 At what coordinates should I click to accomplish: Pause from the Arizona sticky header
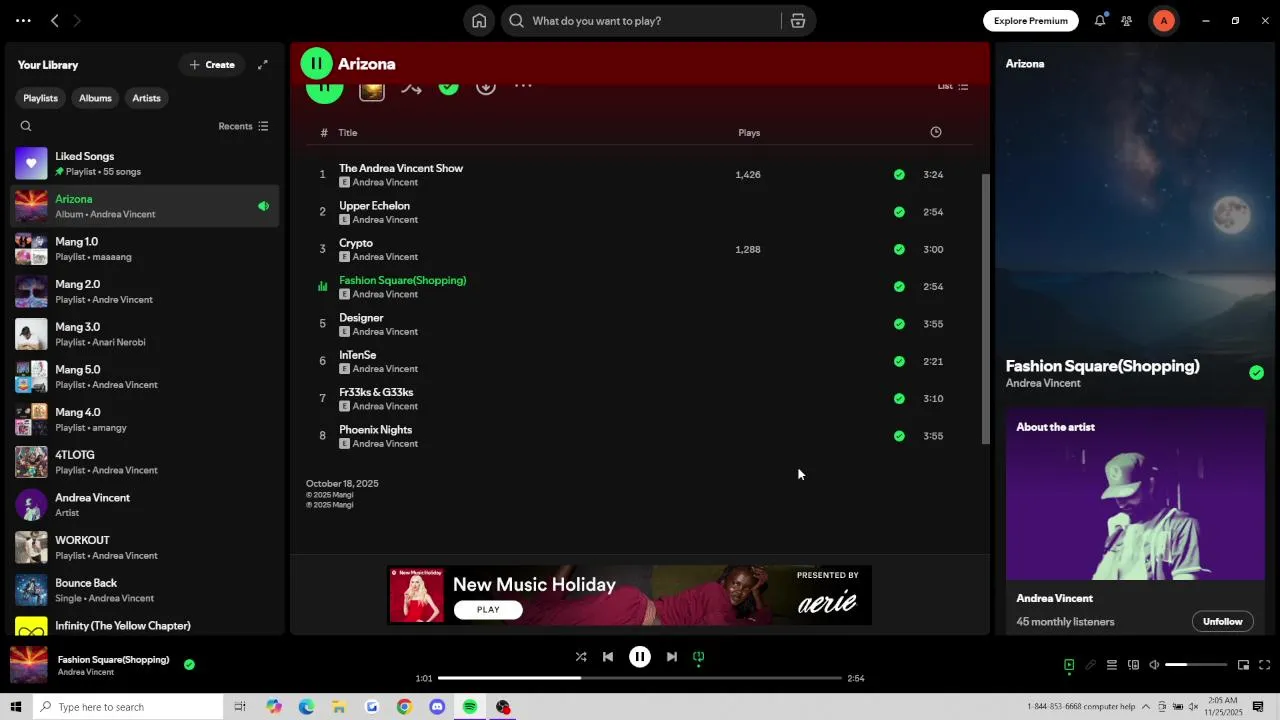tap(316, 64)
